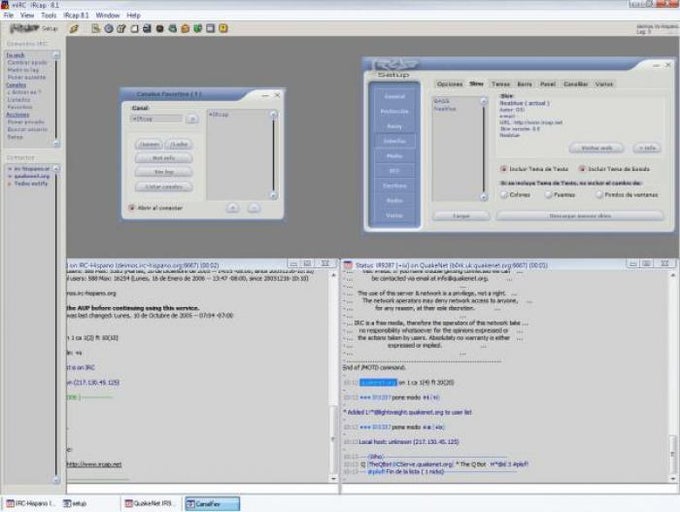Click up arrow of the Yo (nick) side panel

(x=56, y=55)
